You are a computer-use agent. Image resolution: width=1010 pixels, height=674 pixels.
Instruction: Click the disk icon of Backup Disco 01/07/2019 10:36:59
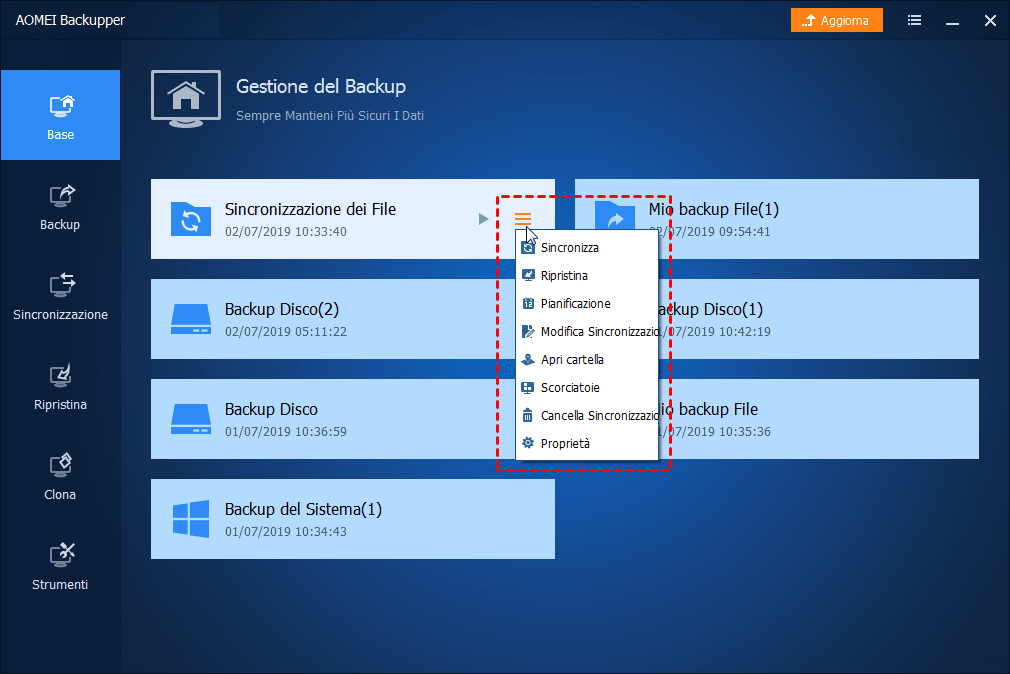tap(191, 419)
